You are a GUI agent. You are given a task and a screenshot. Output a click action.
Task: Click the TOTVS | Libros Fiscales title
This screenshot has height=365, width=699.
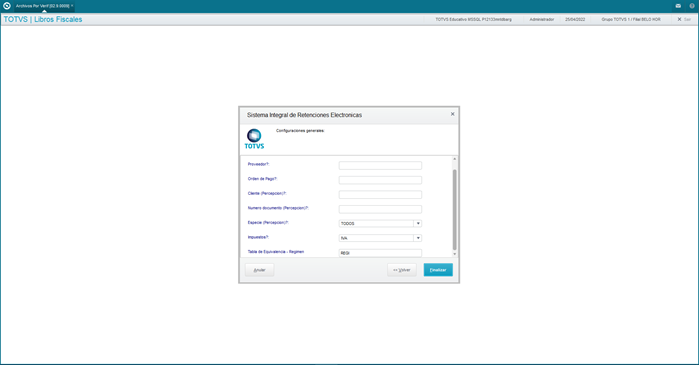click(x=43, y=20)
